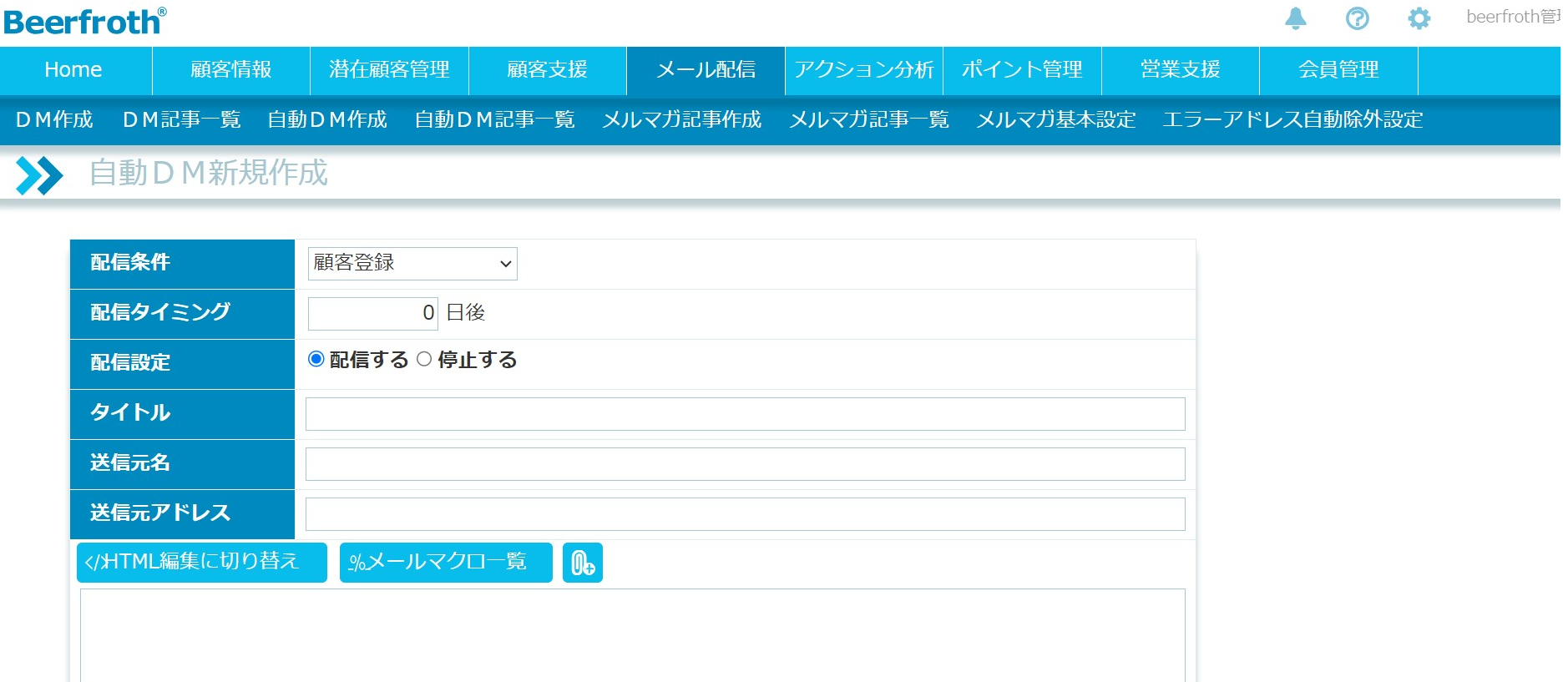Open settings via the gear icon
The height and width of the screenshot is (682, 1568).
coord(1419,18)
